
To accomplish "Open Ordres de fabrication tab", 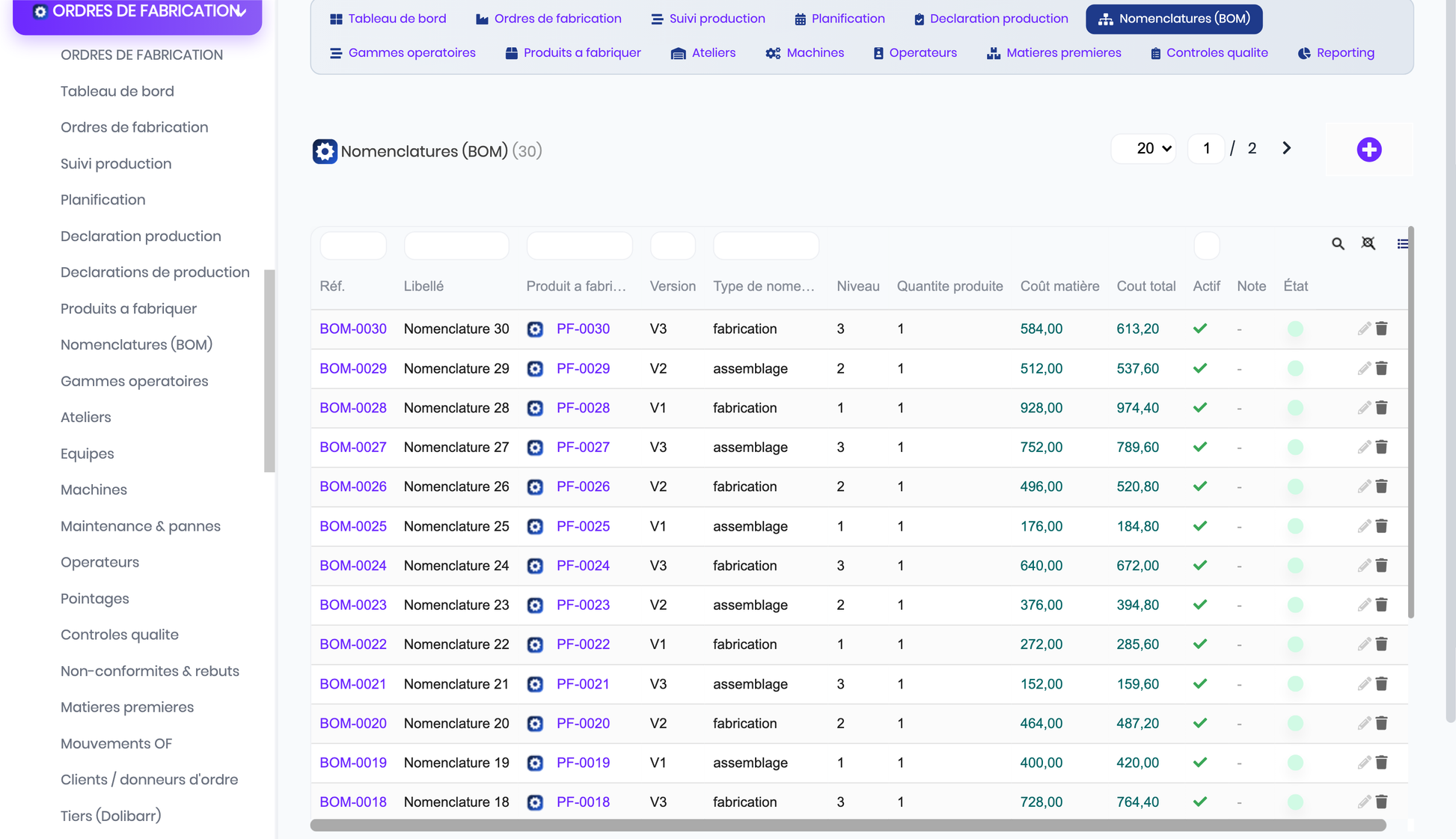I will [548, 19].
